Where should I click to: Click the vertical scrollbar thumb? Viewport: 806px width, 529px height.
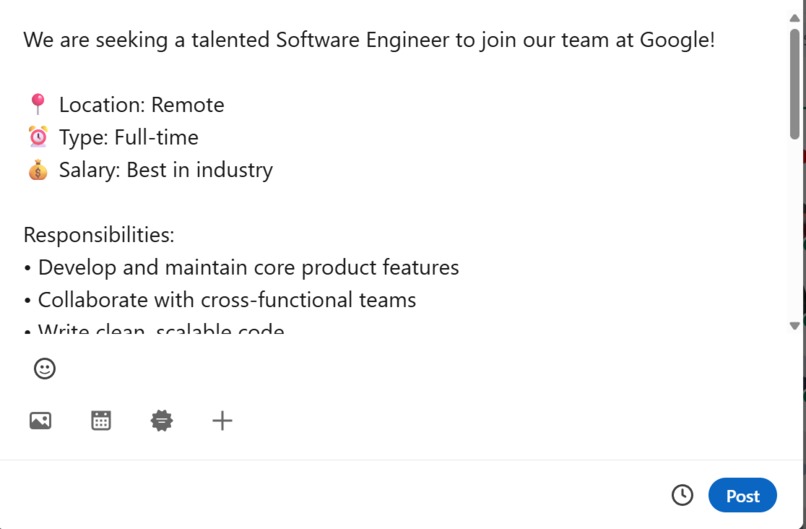pyautogui.click(x=795, y=83)
